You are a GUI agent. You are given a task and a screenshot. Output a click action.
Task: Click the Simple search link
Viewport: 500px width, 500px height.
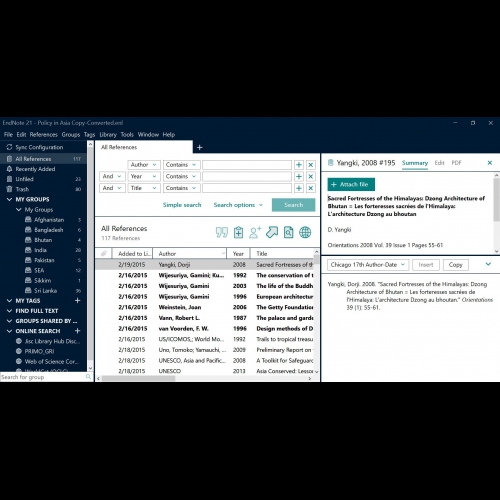pos(182,205)
